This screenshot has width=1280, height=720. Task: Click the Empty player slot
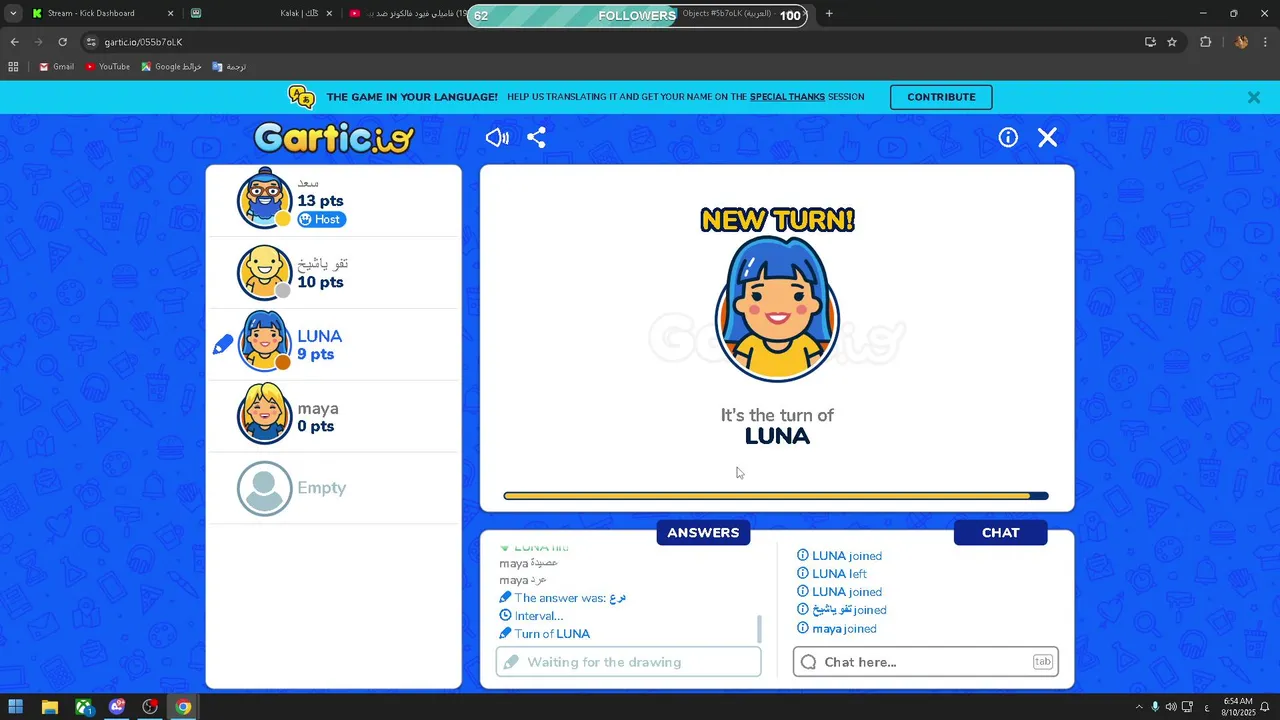[333, 488]
